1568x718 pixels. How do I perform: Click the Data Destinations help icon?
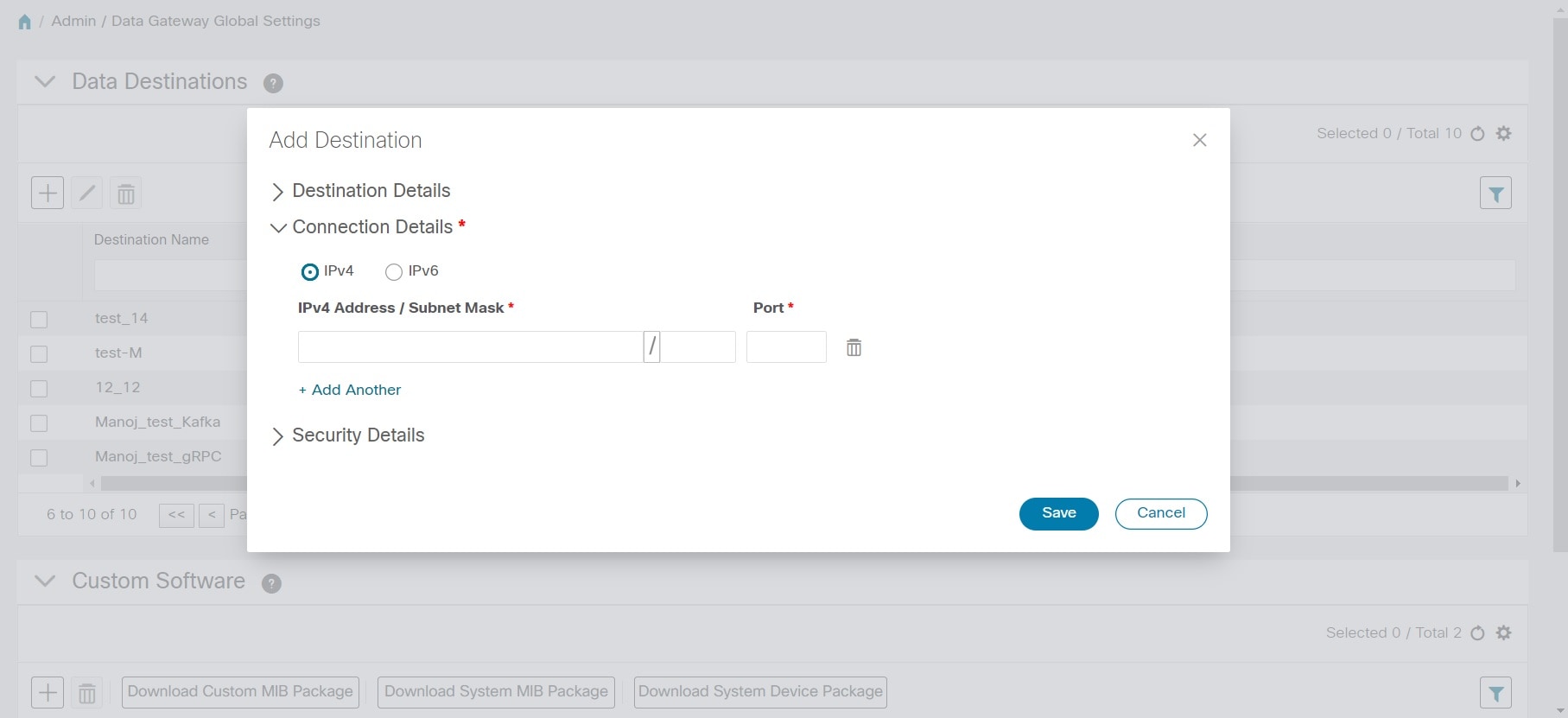click(273, 83)
